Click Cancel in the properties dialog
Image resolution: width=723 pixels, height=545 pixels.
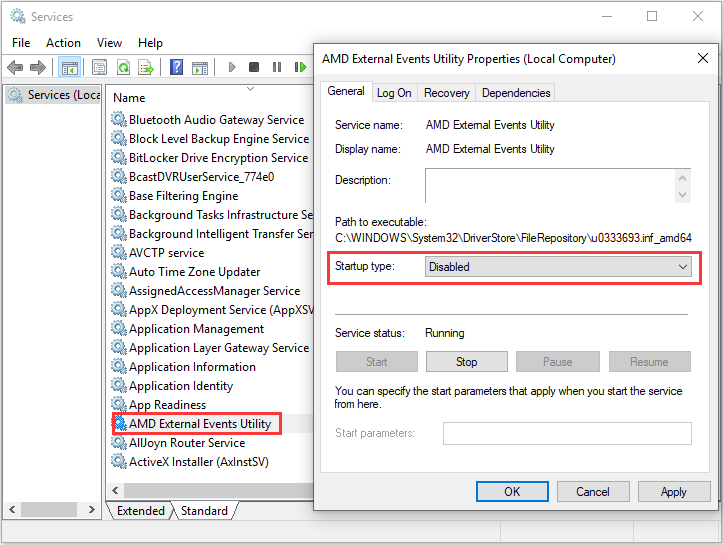click(593, 492)
